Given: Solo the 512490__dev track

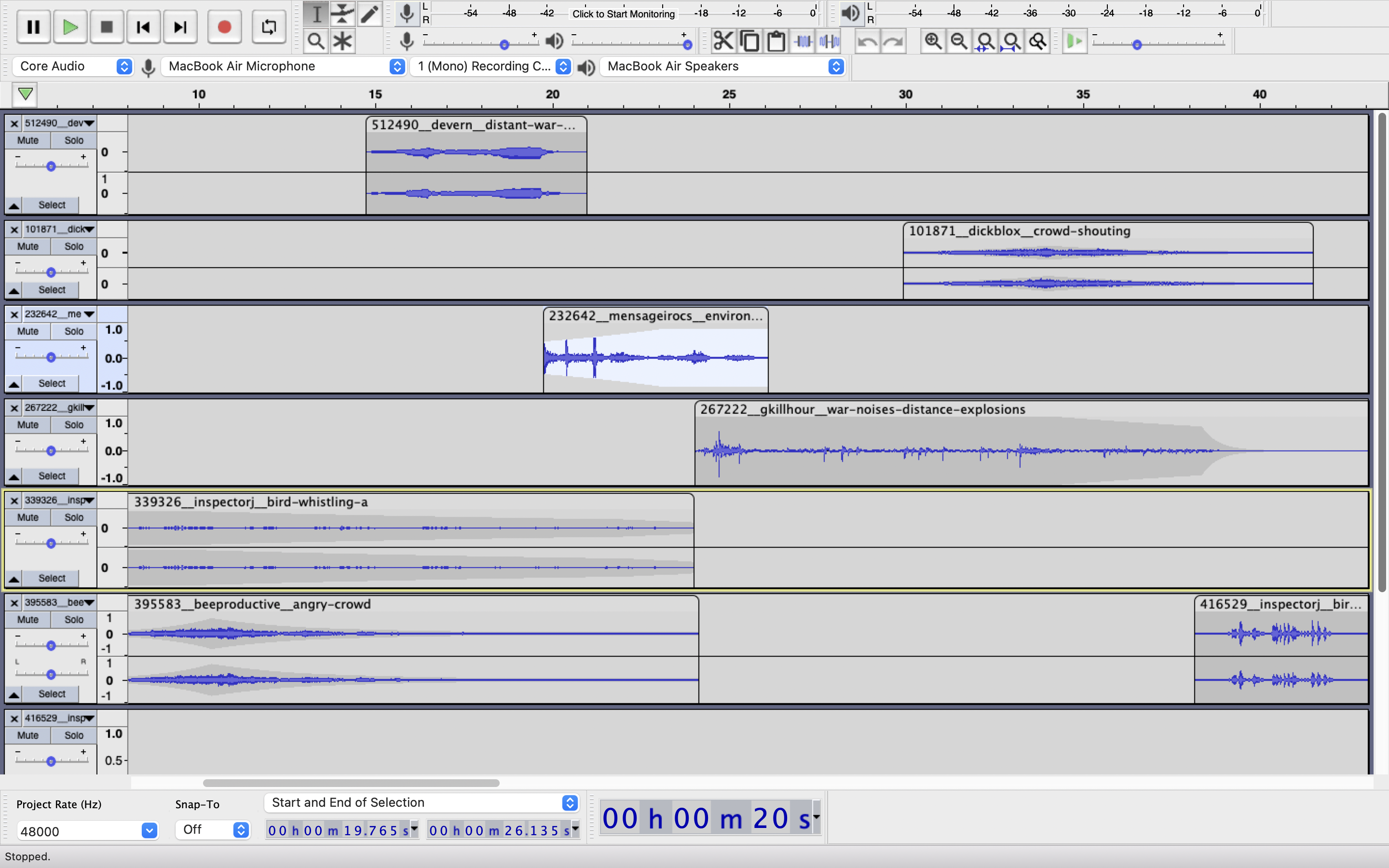Looking at the screenshot, I should [73, 140].
